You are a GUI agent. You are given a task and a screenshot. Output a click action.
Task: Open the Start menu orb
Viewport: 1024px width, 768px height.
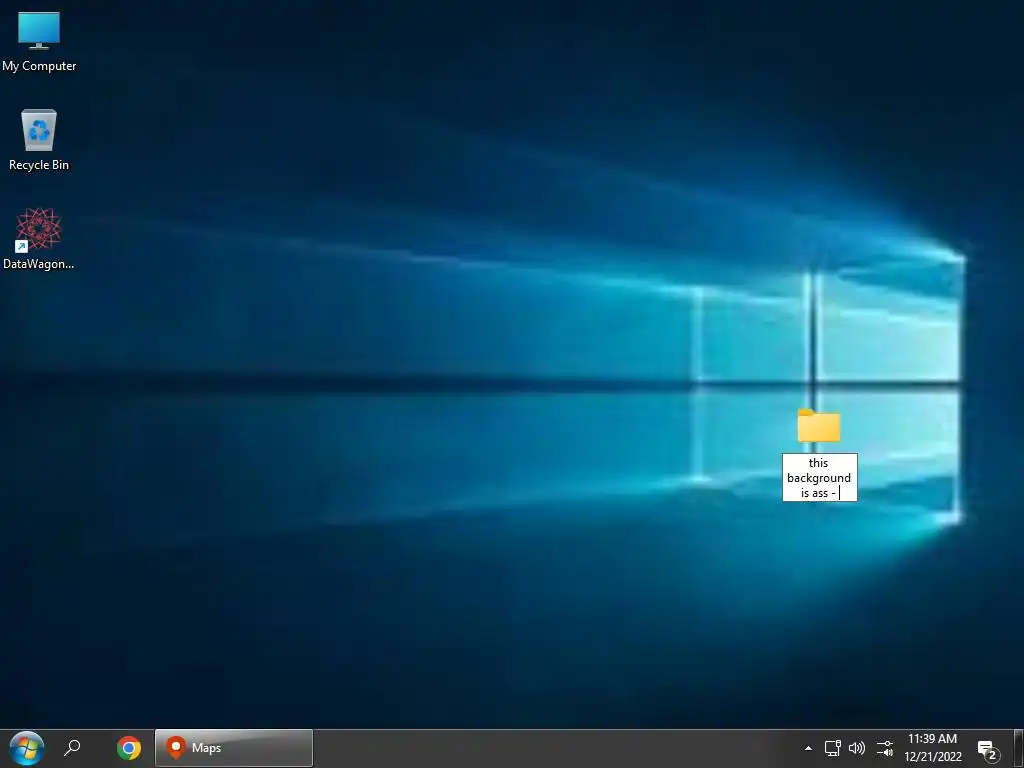[27, 748]
